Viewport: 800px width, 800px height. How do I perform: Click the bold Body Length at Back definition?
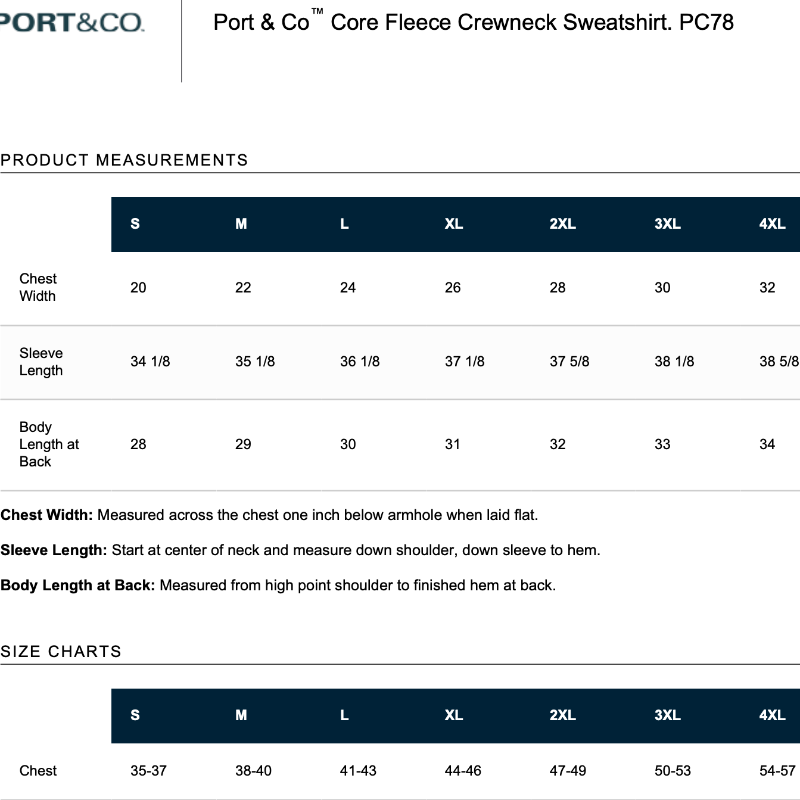77,585
